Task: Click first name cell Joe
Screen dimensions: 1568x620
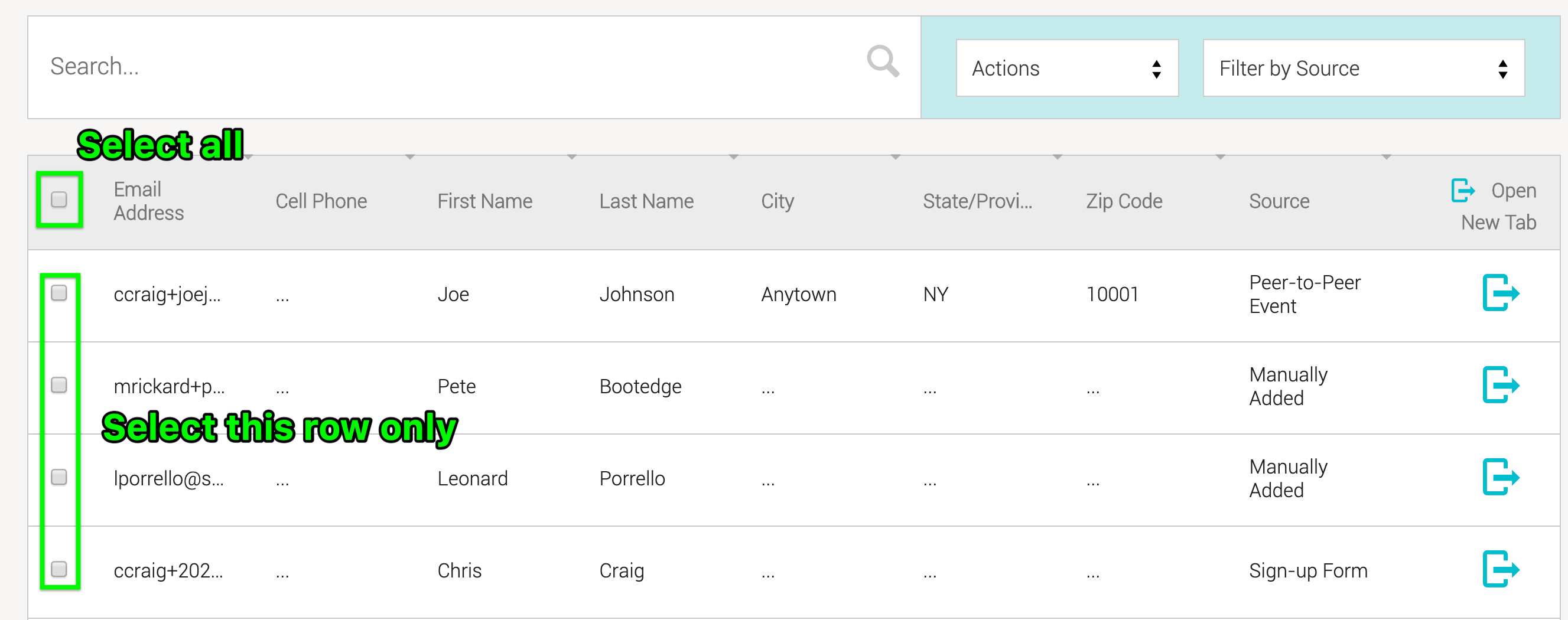Action: click(453, 295)
